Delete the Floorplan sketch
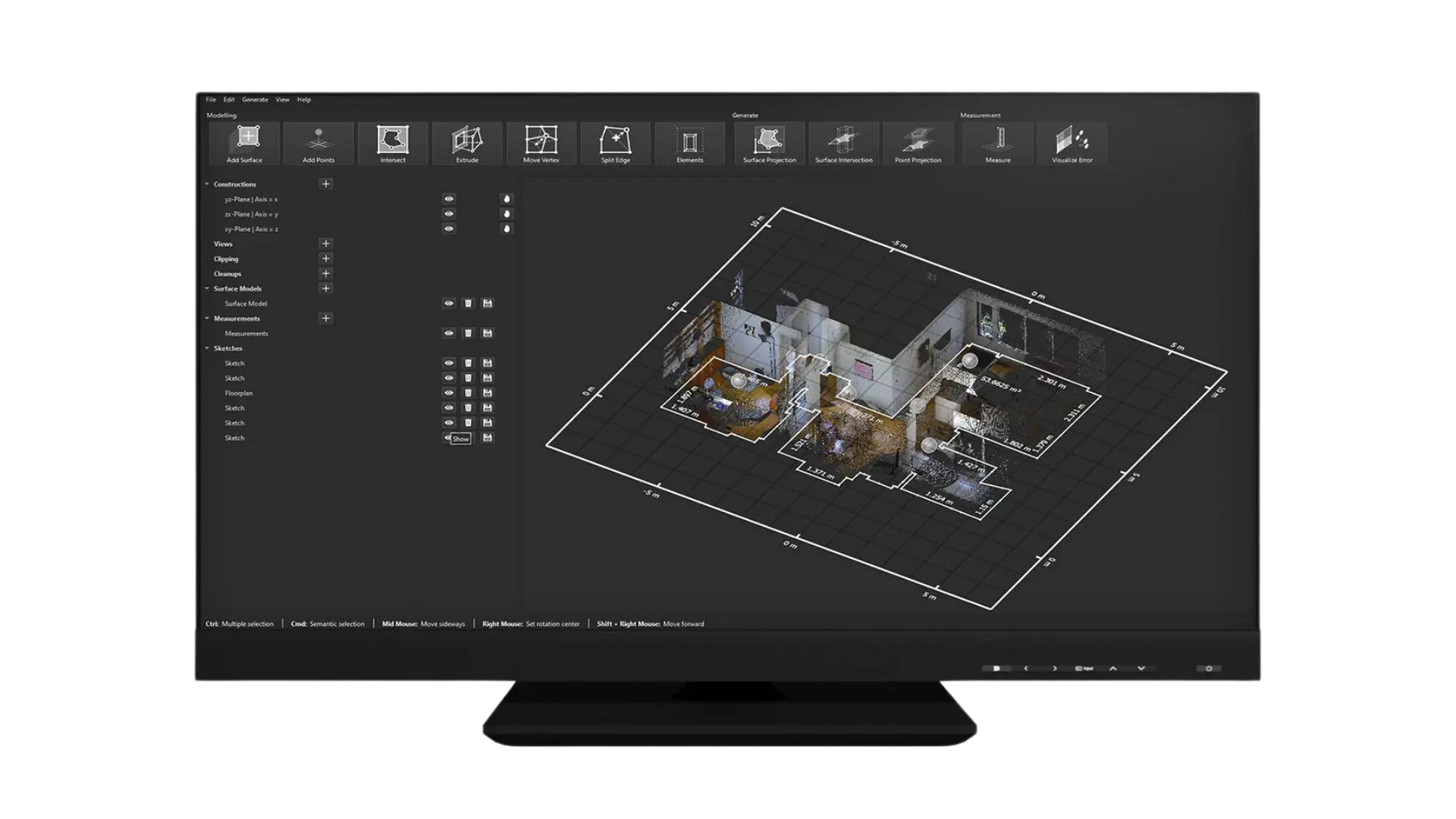Viewport: 1456px width, 819px height. point(468,393)
